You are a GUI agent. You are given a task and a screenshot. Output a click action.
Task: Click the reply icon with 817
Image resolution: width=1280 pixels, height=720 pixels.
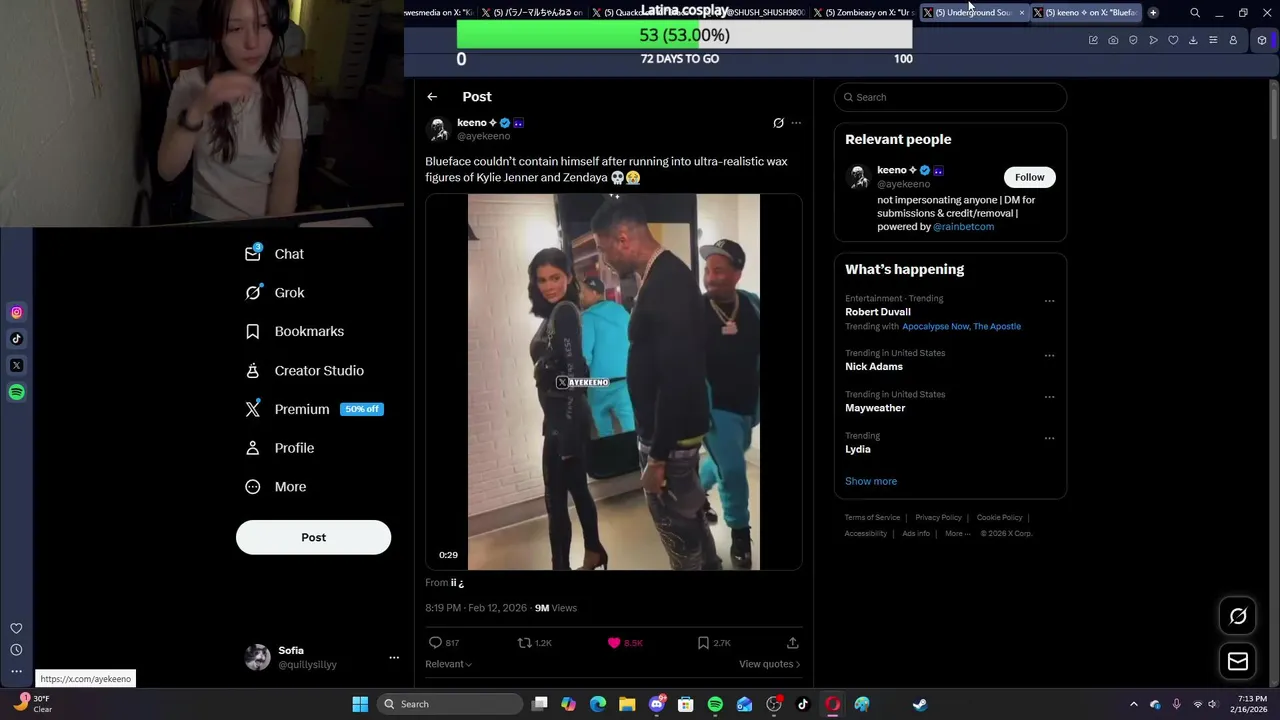click(435, 643)
